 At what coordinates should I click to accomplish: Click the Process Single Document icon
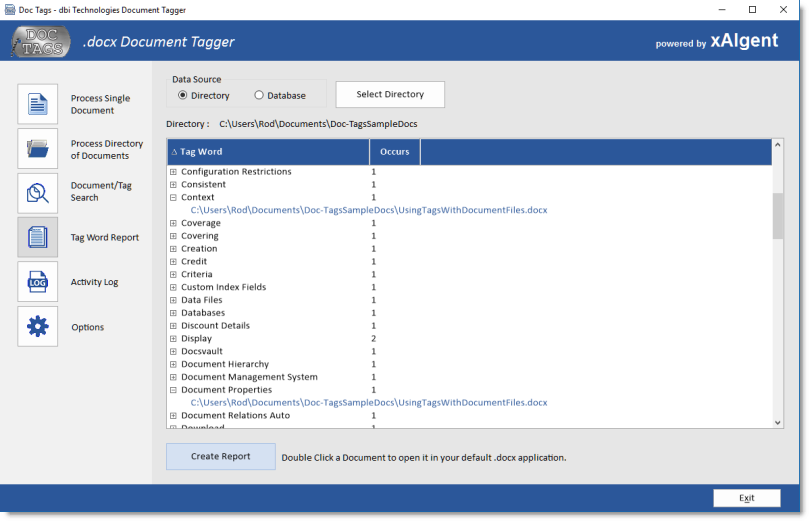click(x=38, y=104)
